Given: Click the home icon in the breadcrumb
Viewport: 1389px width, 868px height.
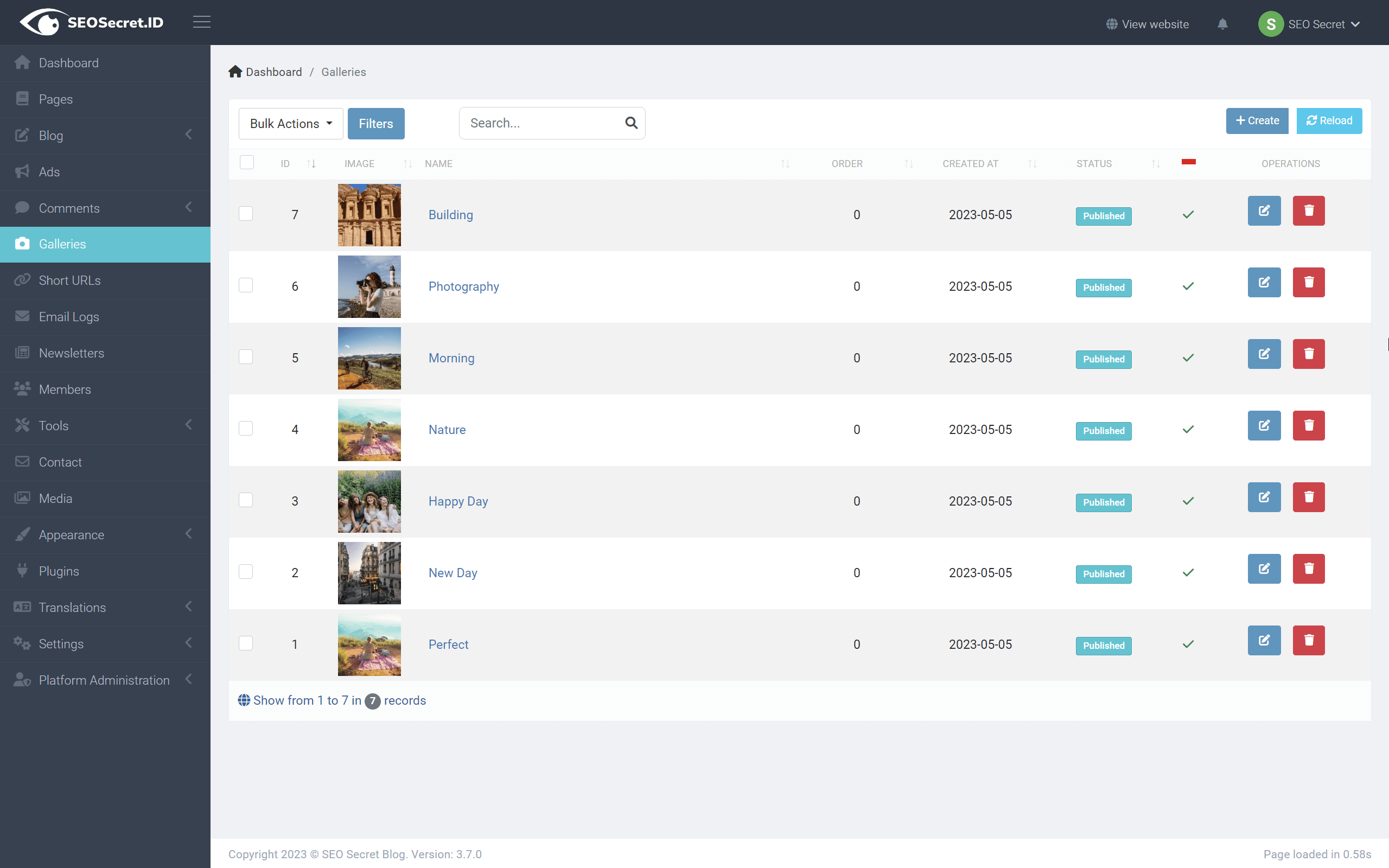Looking at the screenshot, I should tap(235, 71).
